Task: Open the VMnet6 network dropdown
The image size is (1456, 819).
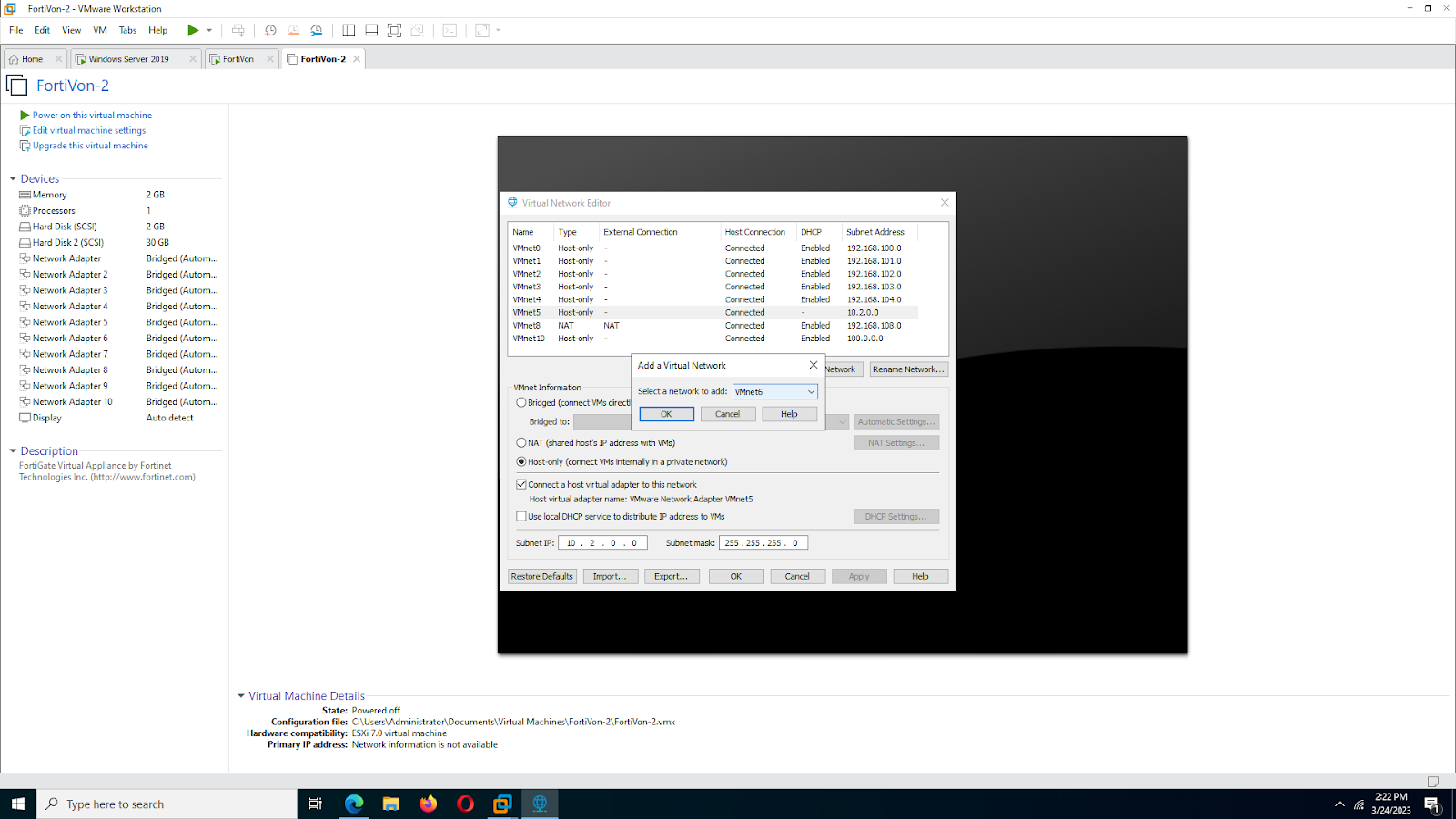Action: [775, 392]
